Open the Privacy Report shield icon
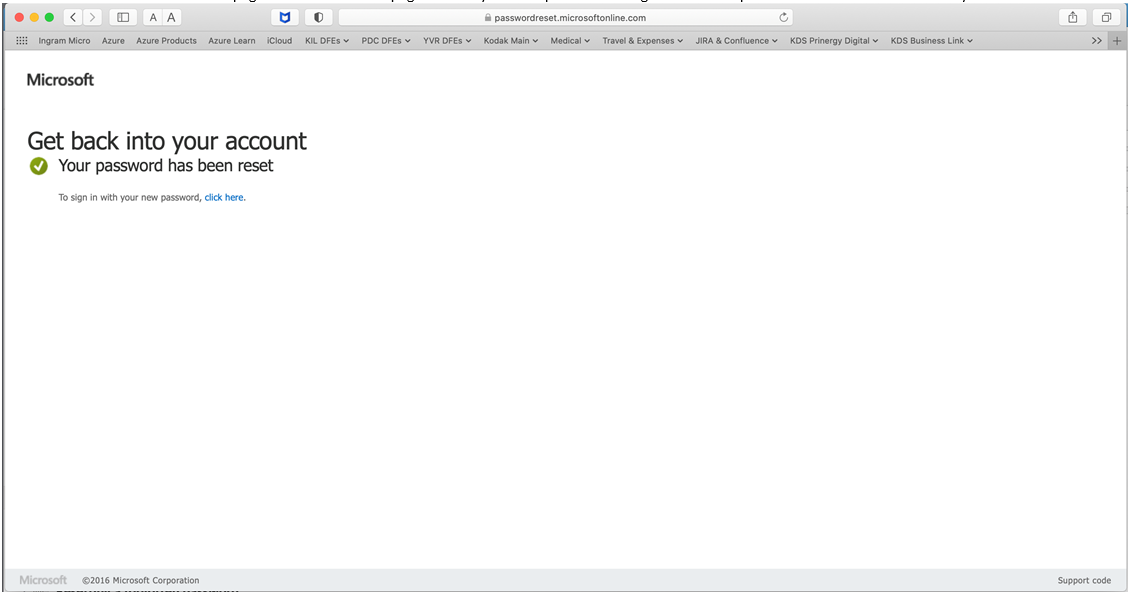The height and width of the screenshot is (596, 1131). click(319, 17)
